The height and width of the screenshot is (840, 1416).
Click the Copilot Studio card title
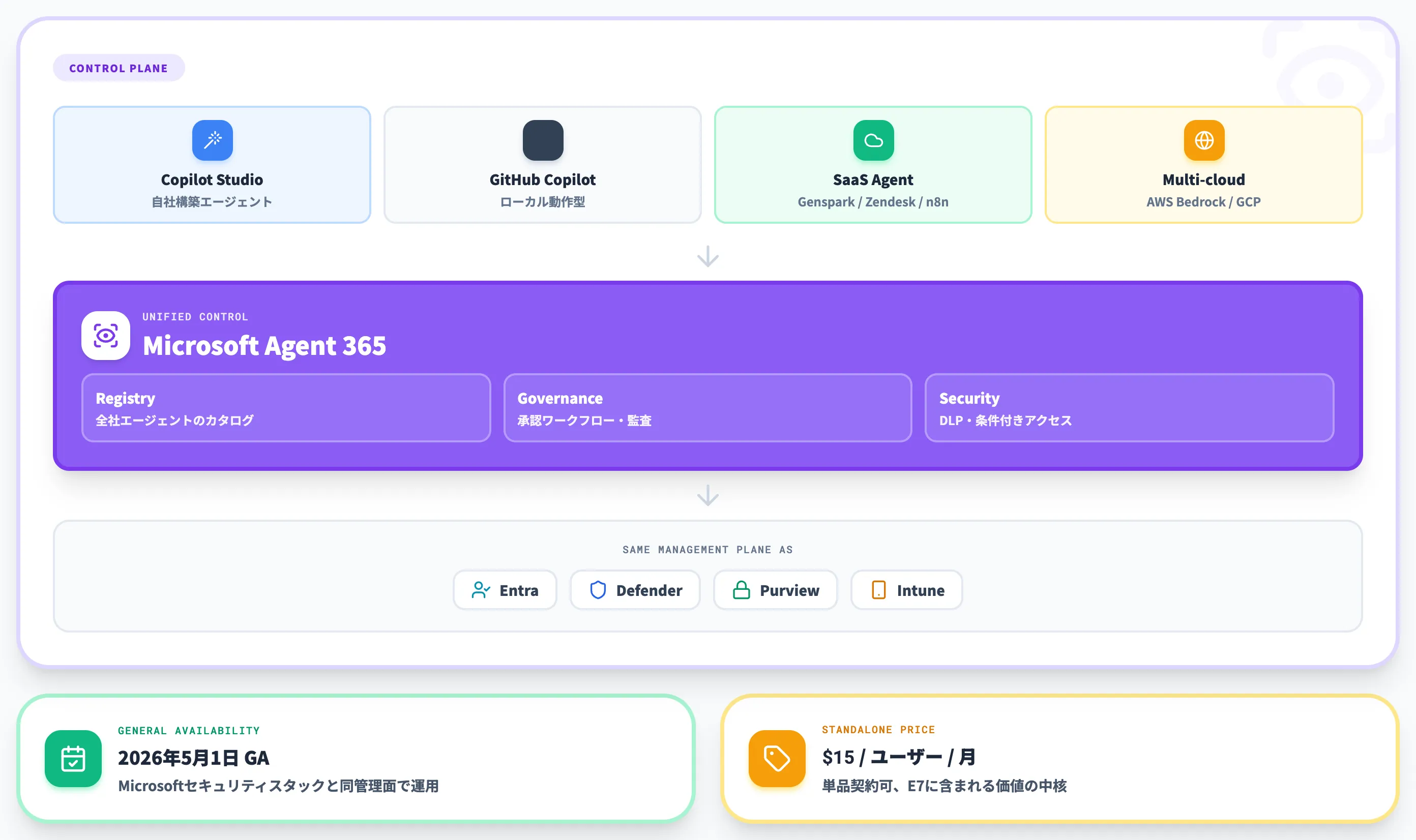pos(212,180)
